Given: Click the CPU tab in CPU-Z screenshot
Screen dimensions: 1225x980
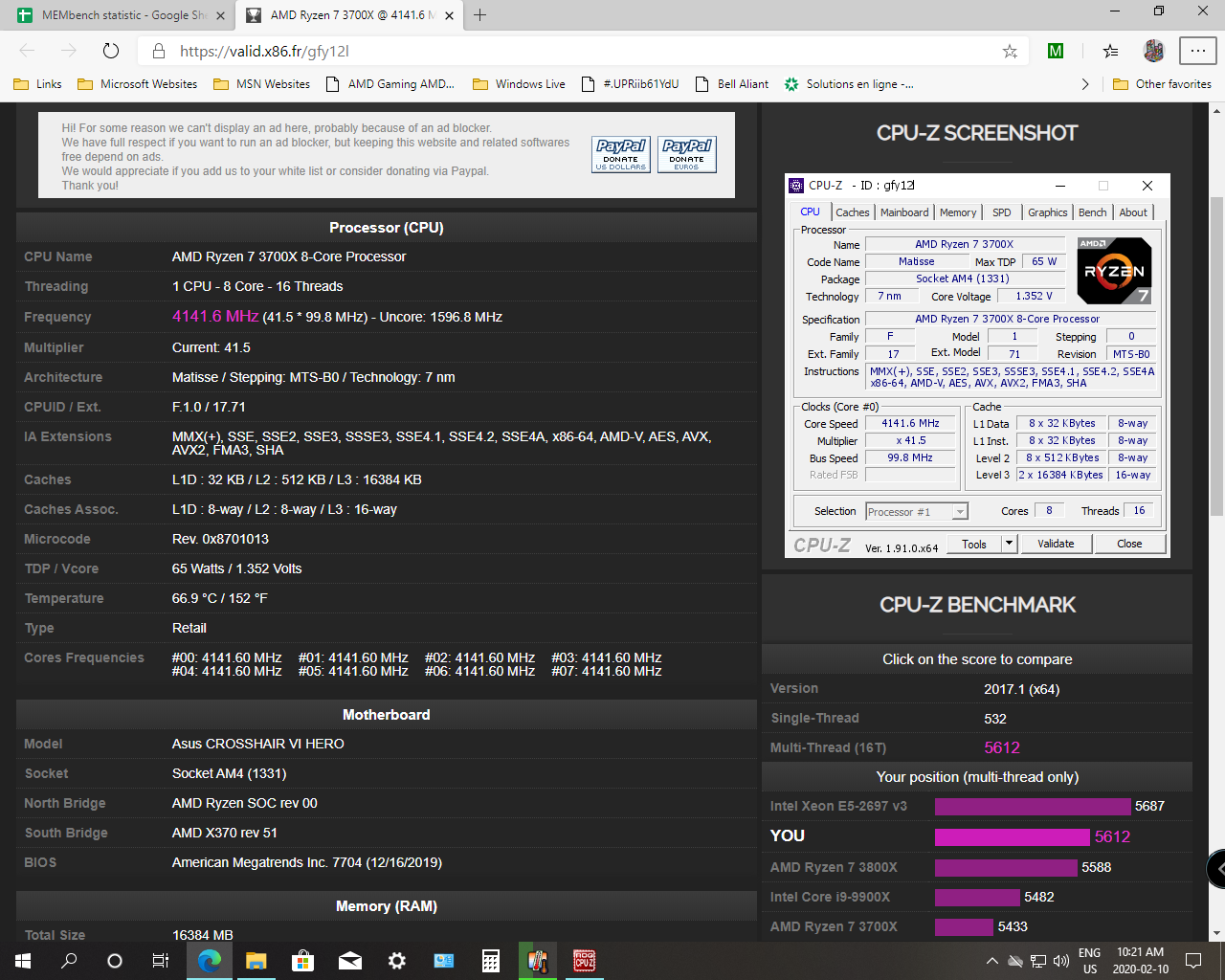Looking at the screenshot, I should pos(810,212).
